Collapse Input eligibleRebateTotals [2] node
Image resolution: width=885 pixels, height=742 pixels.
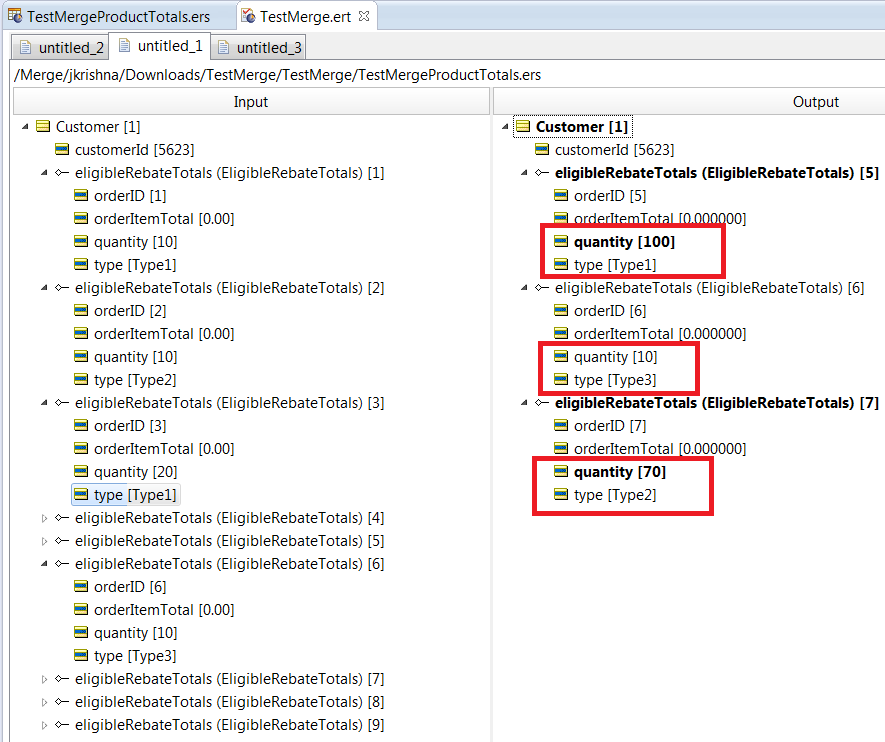44,288
